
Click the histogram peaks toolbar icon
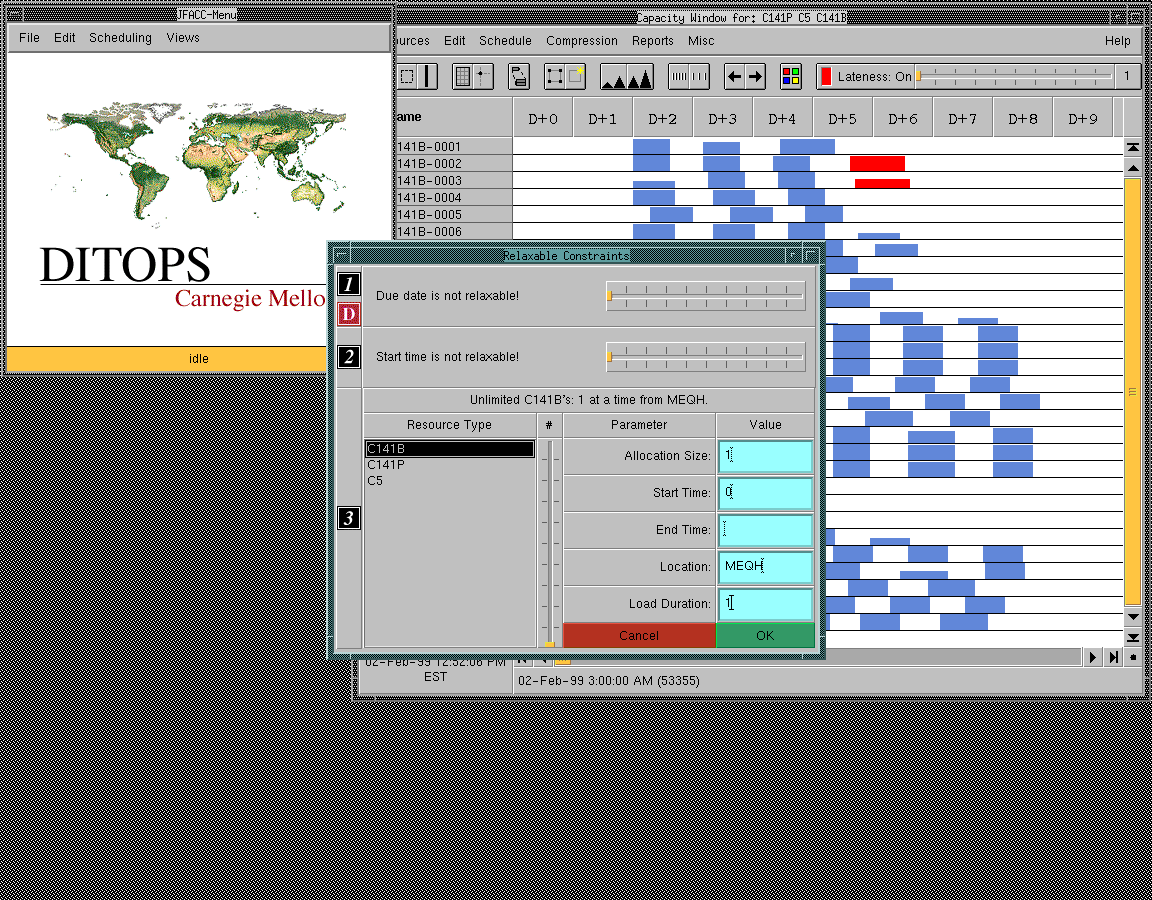point(627,77)
